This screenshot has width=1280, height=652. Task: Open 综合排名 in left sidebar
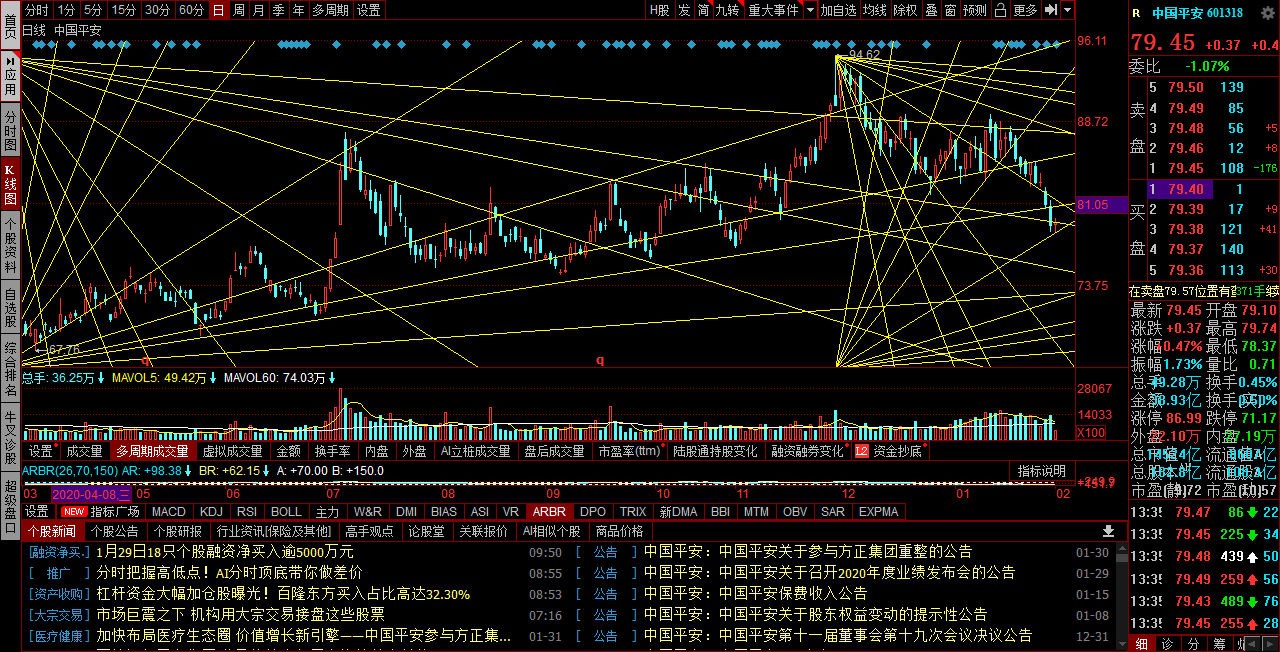10,369
